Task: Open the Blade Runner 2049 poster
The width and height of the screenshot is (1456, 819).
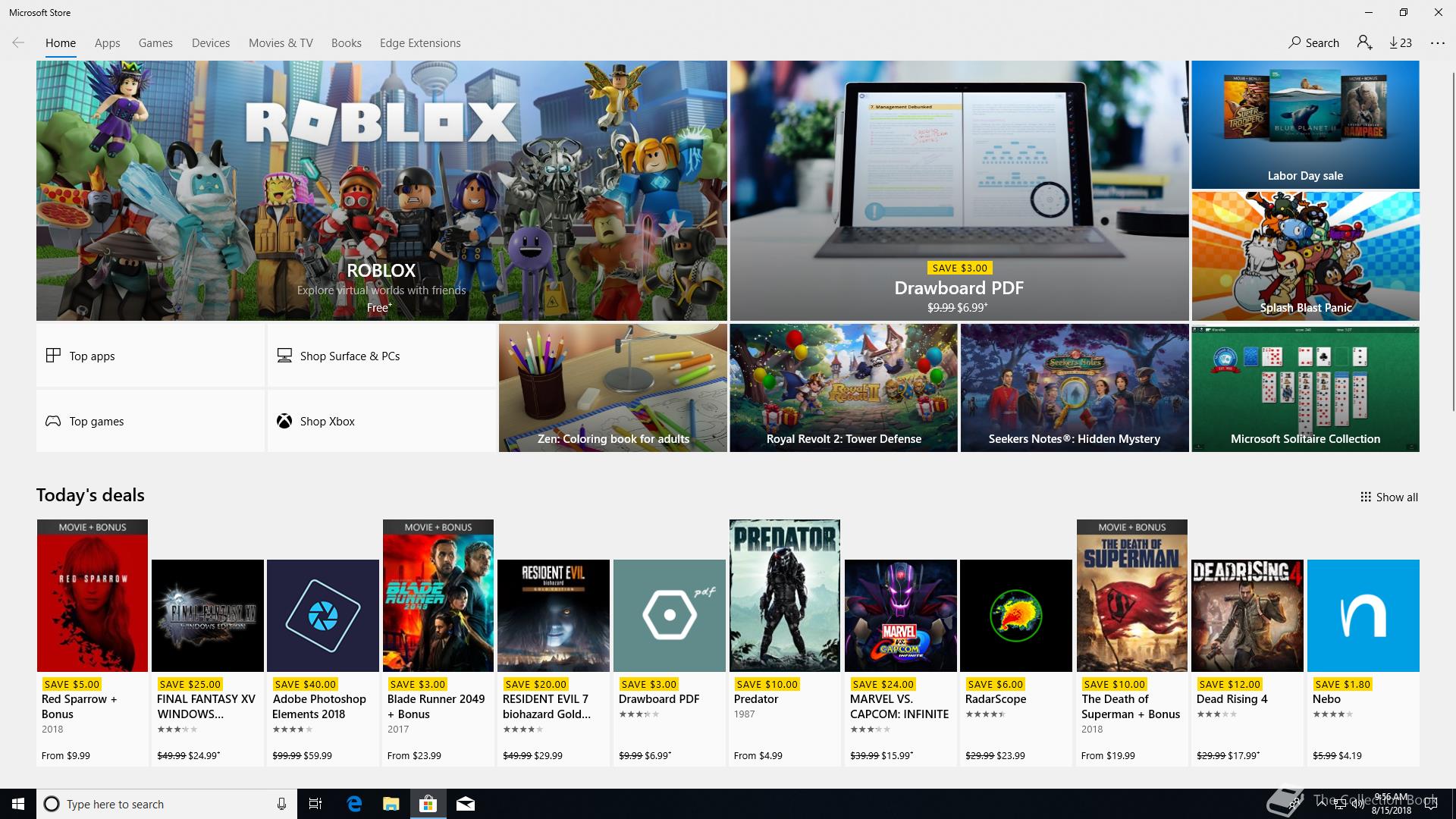Action: 438,595
